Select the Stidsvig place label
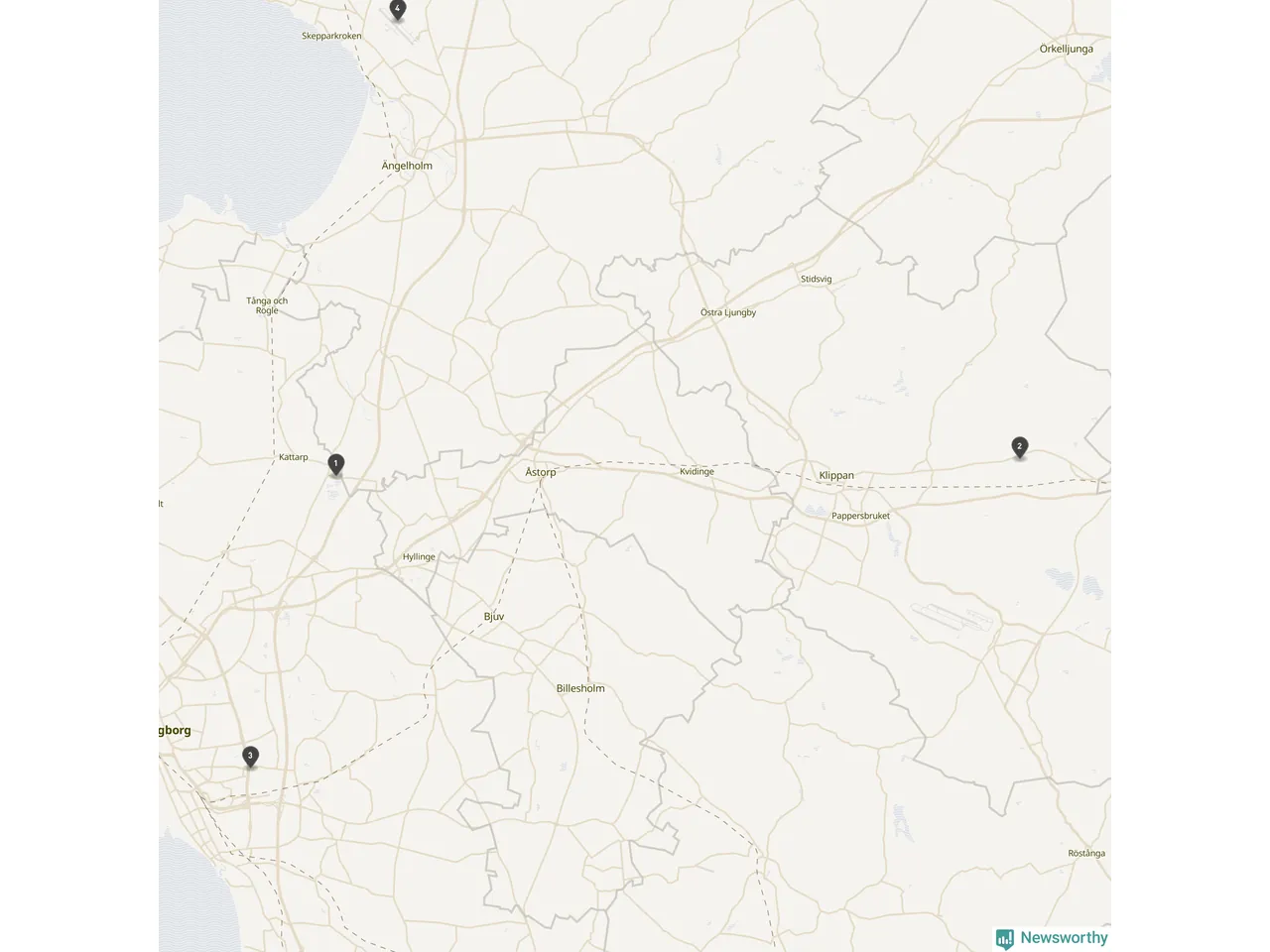This screenshot has height=952, width=1270. [x=817, y=279]
